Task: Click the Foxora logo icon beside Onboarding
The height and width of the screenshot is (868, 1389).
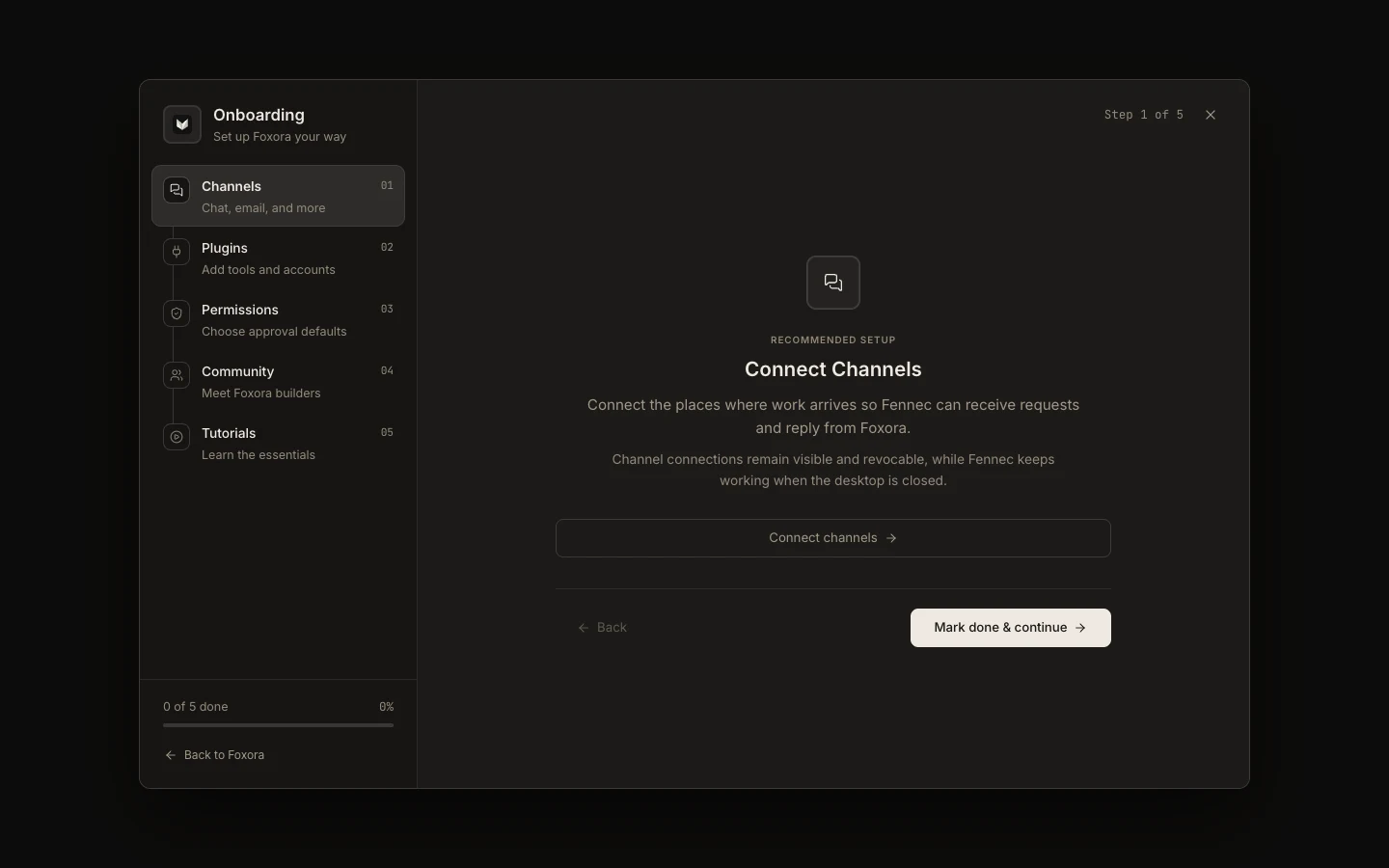Action: tap(182, 124)
